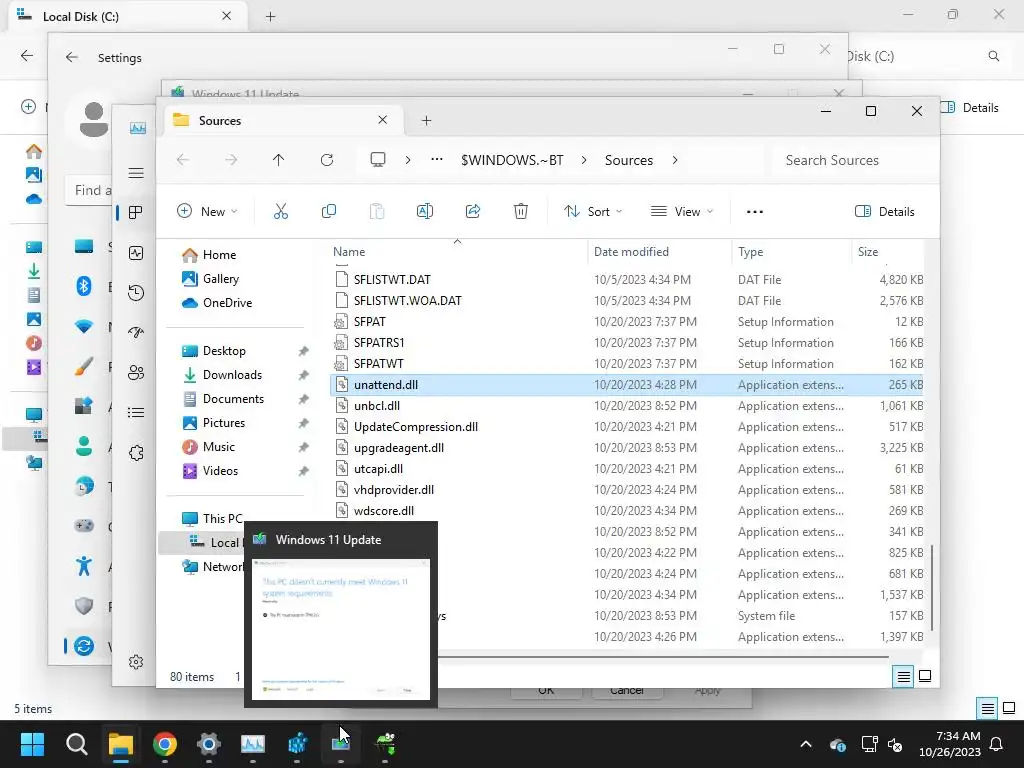
Task: Open Videos in the navigation pane
Action: 220,471
